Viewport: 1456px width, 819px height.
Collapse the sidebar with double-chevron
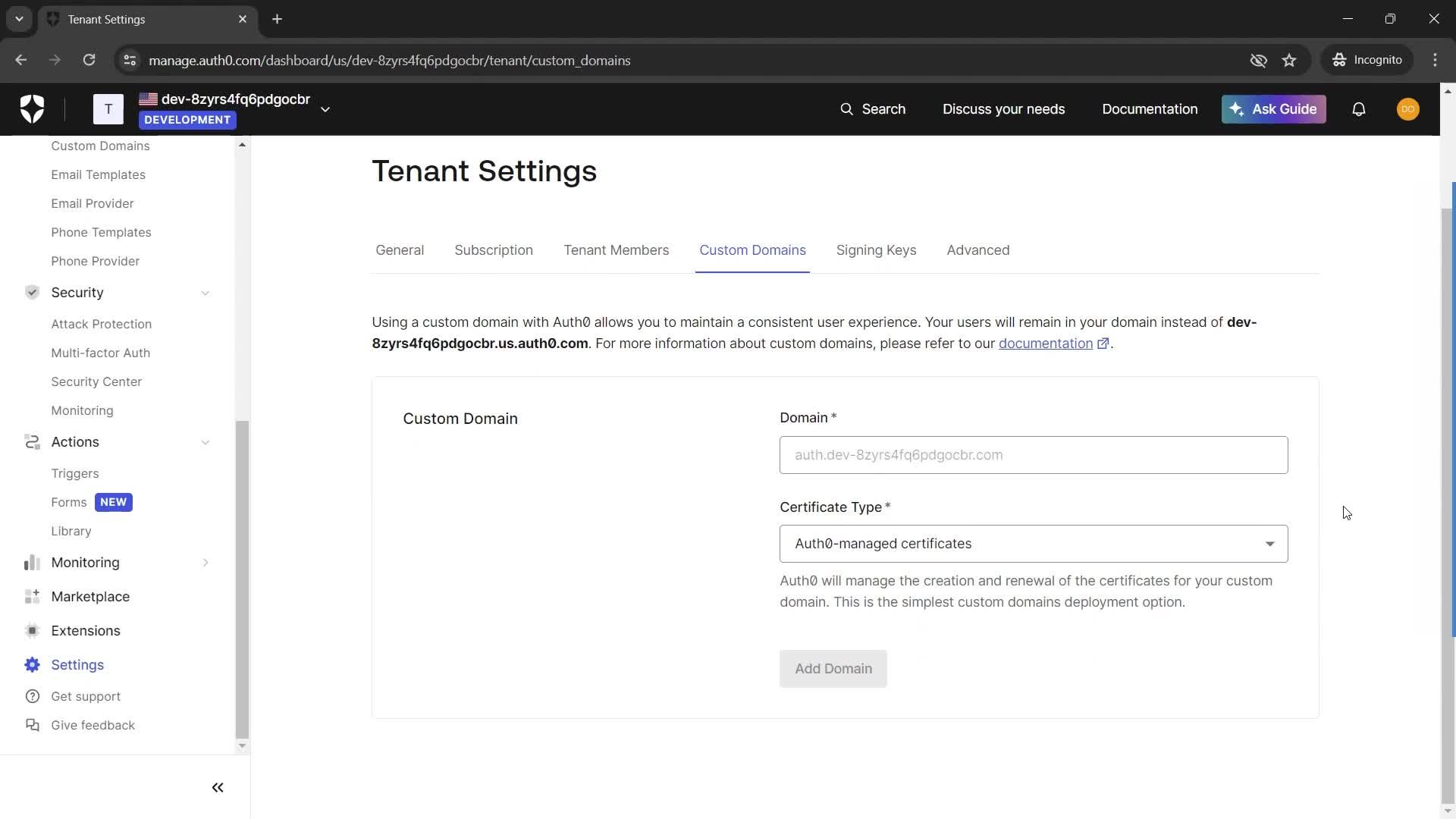[218, 787]
